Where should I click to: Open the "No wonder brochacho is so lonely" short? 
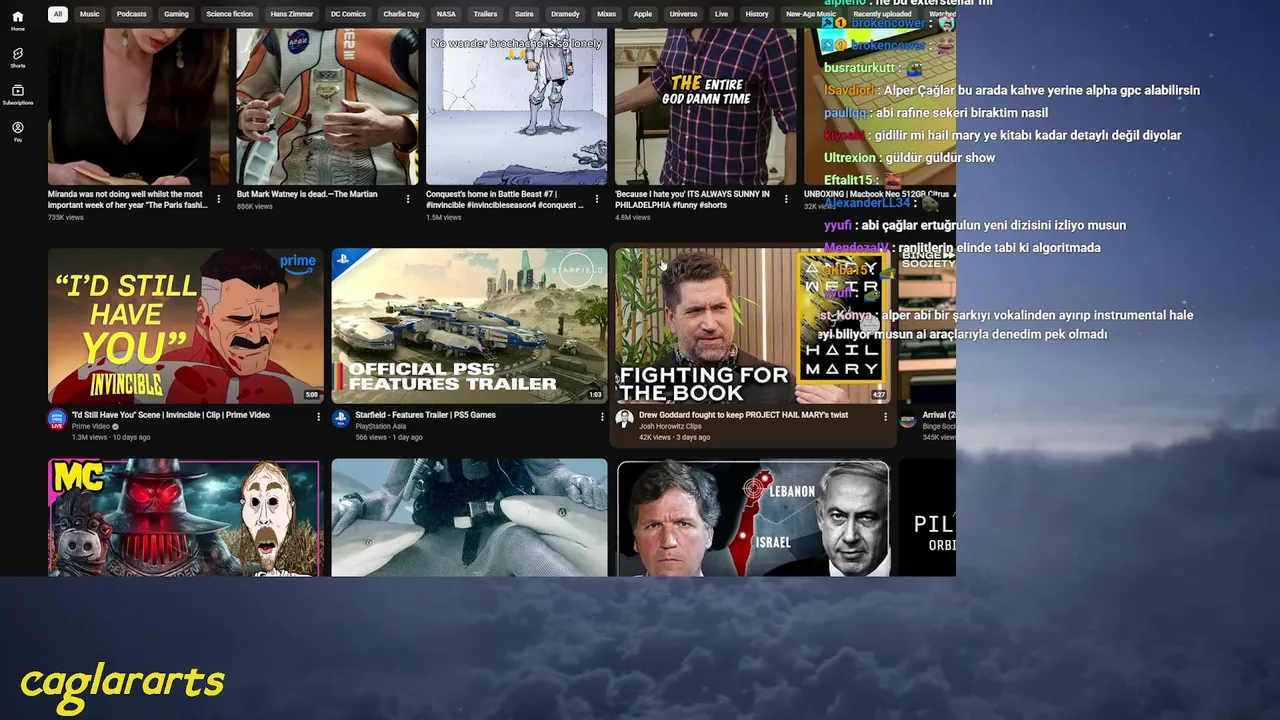point(516,106)
